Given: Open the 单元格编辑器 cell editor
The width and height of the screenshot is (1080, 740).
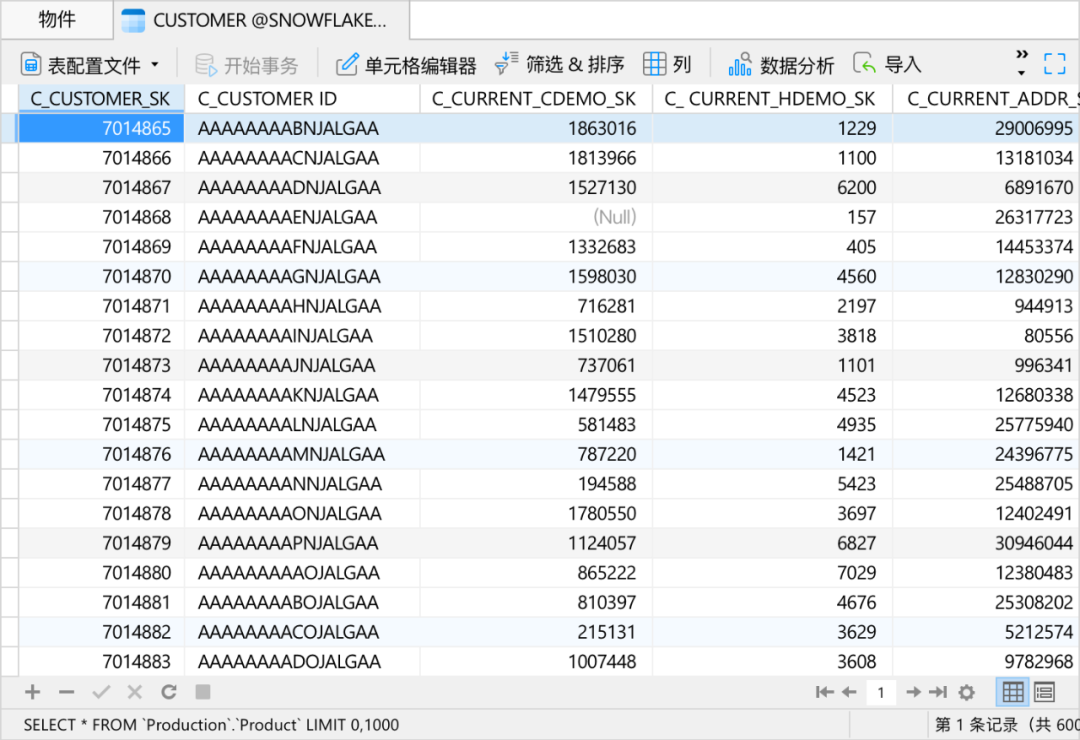Looking at the screenshot, I should tap(406, 65).
